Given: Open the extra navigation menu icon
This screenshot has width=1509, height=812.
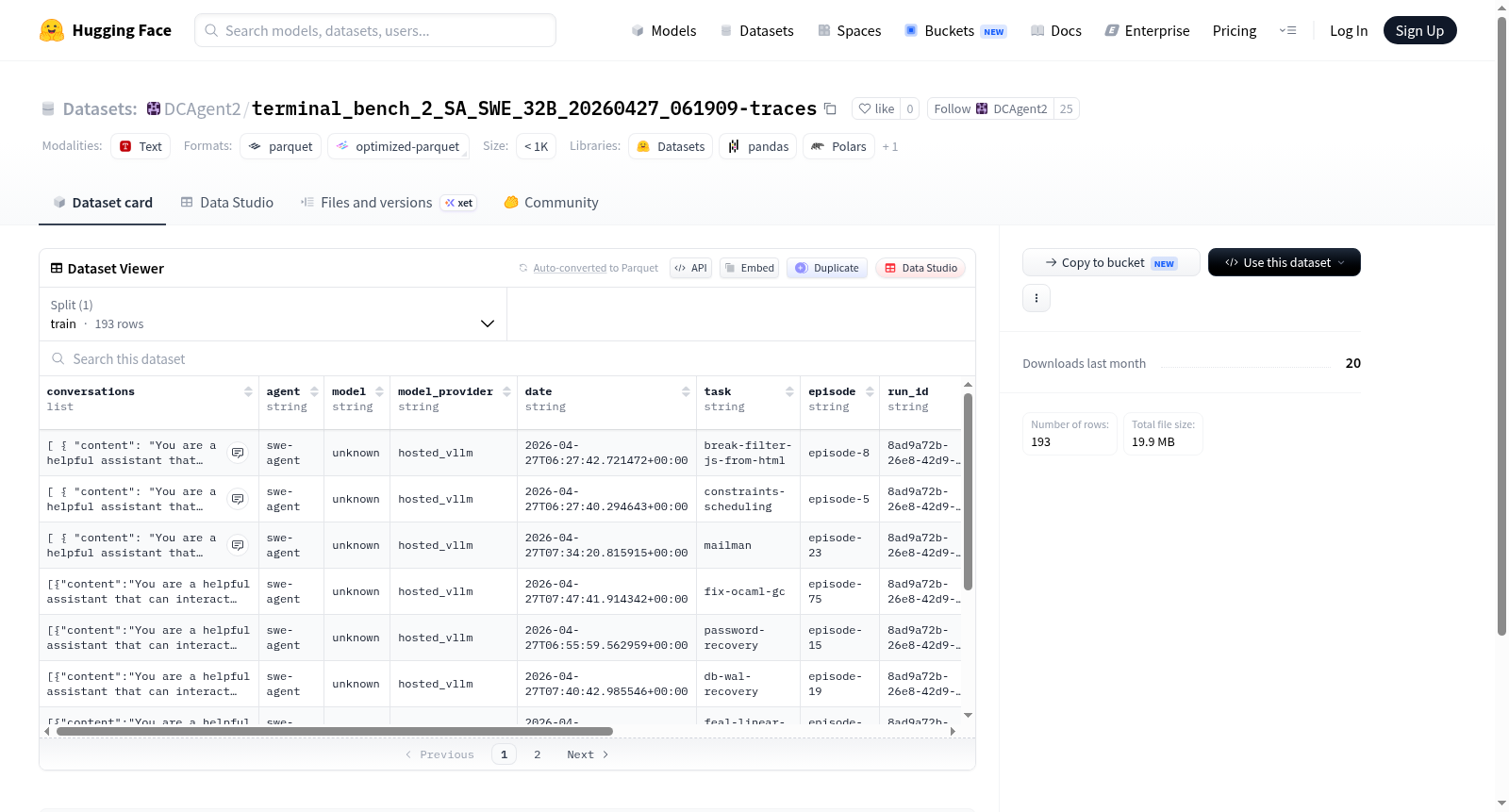Looking at the screenshot, I should coord(1287,30).
